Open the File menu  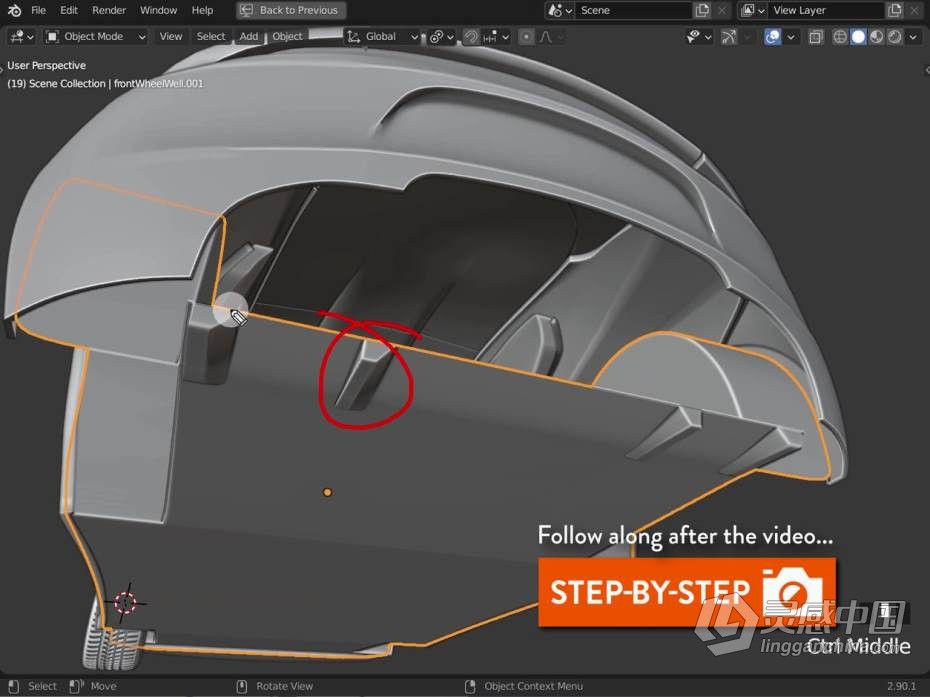coord(39,10)
